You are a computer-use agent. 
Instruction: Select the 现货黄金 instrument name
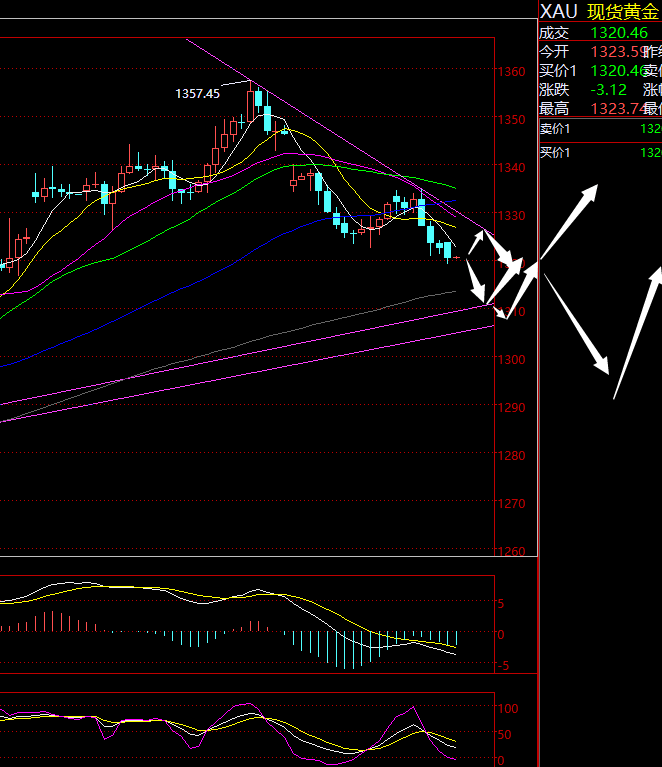point(623,12)
